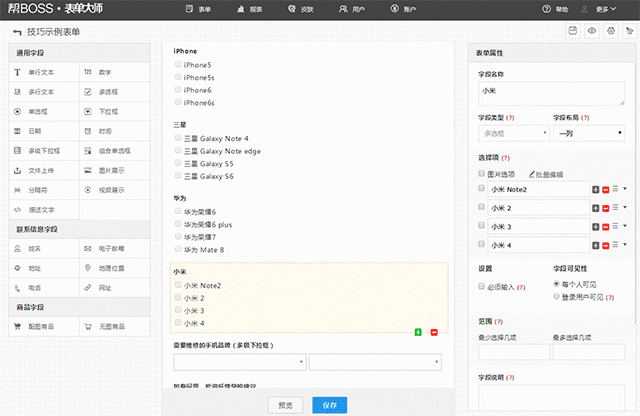Remove the 小米 Note2 option

pos(606,190)
